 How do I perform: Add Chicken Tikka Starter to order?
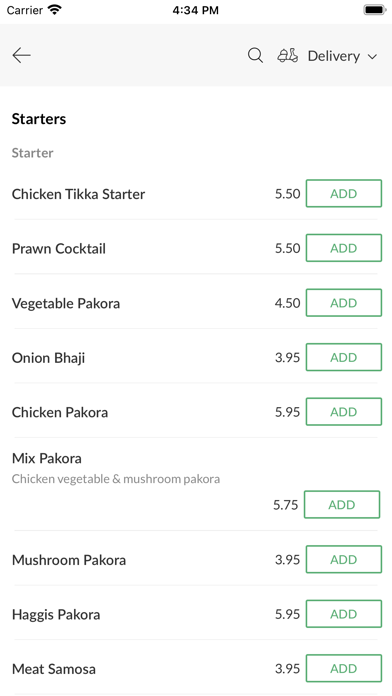pos(344,194)
